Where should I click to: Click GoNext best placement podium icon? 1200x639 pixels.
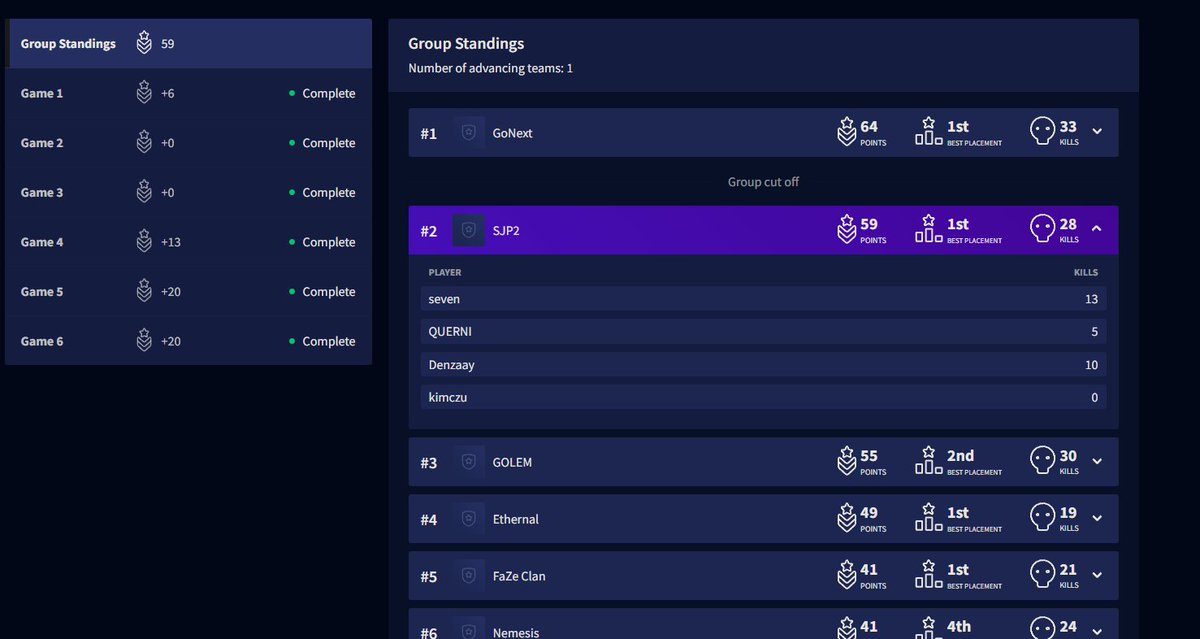pos(928,131)
